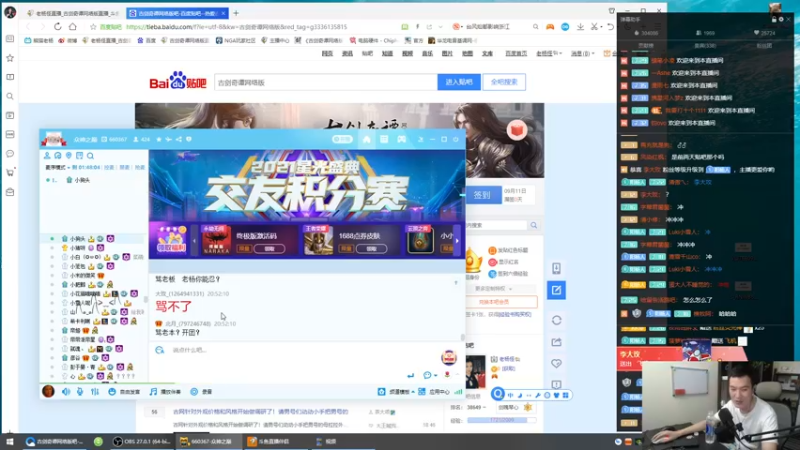Viewport: 800px width, 450px height.
Task: Claim the 1688 coupon skin reward
Action: 371,248
